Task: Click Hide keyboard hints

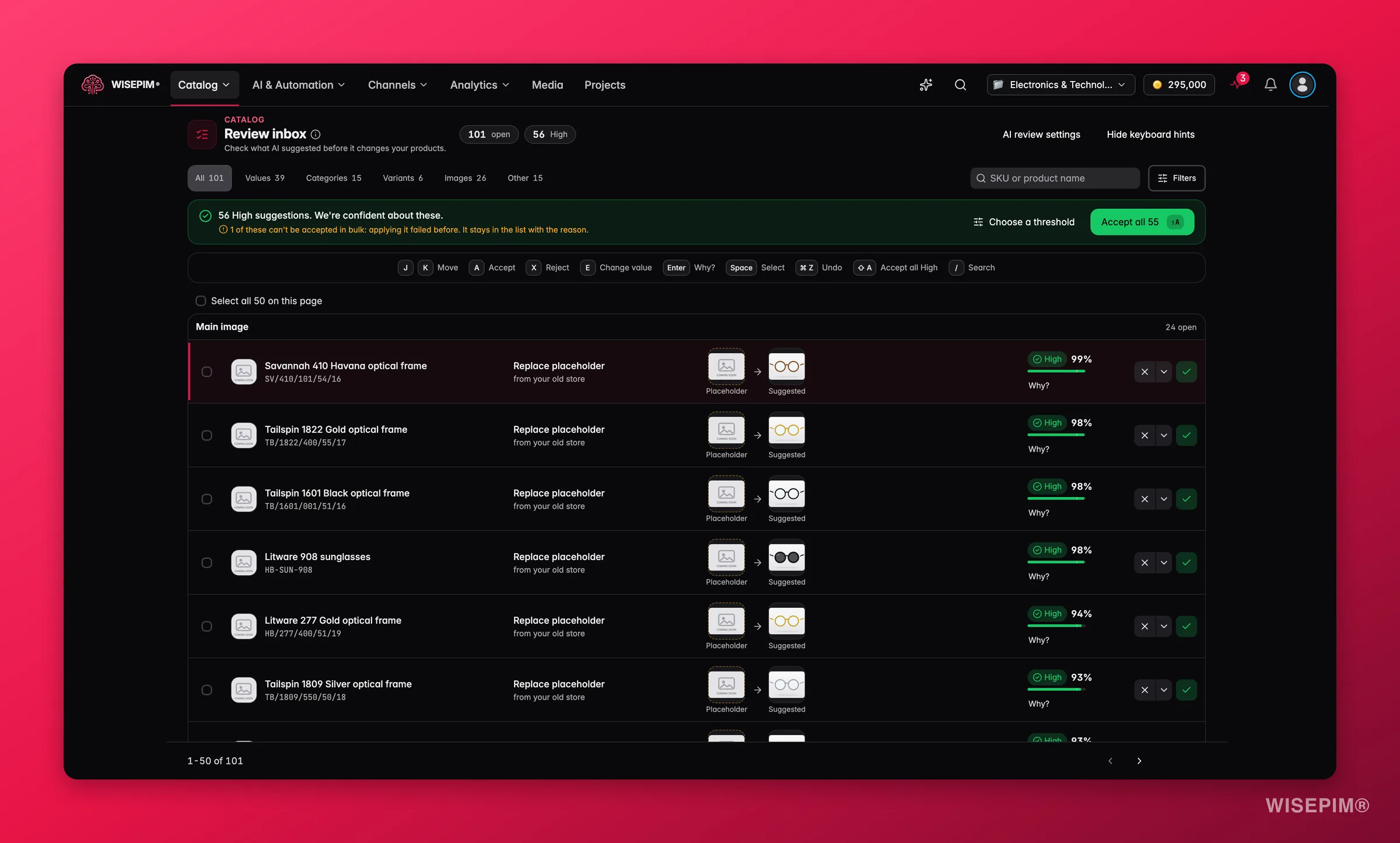Action: [x=1150, y=134]
